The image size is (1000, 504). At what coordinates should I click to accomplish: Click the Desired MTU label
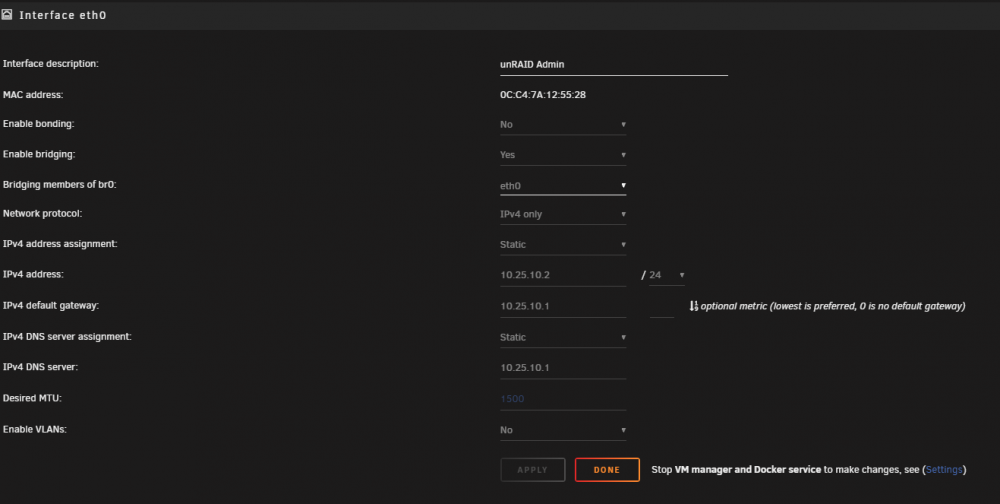[x=32, y=398]
